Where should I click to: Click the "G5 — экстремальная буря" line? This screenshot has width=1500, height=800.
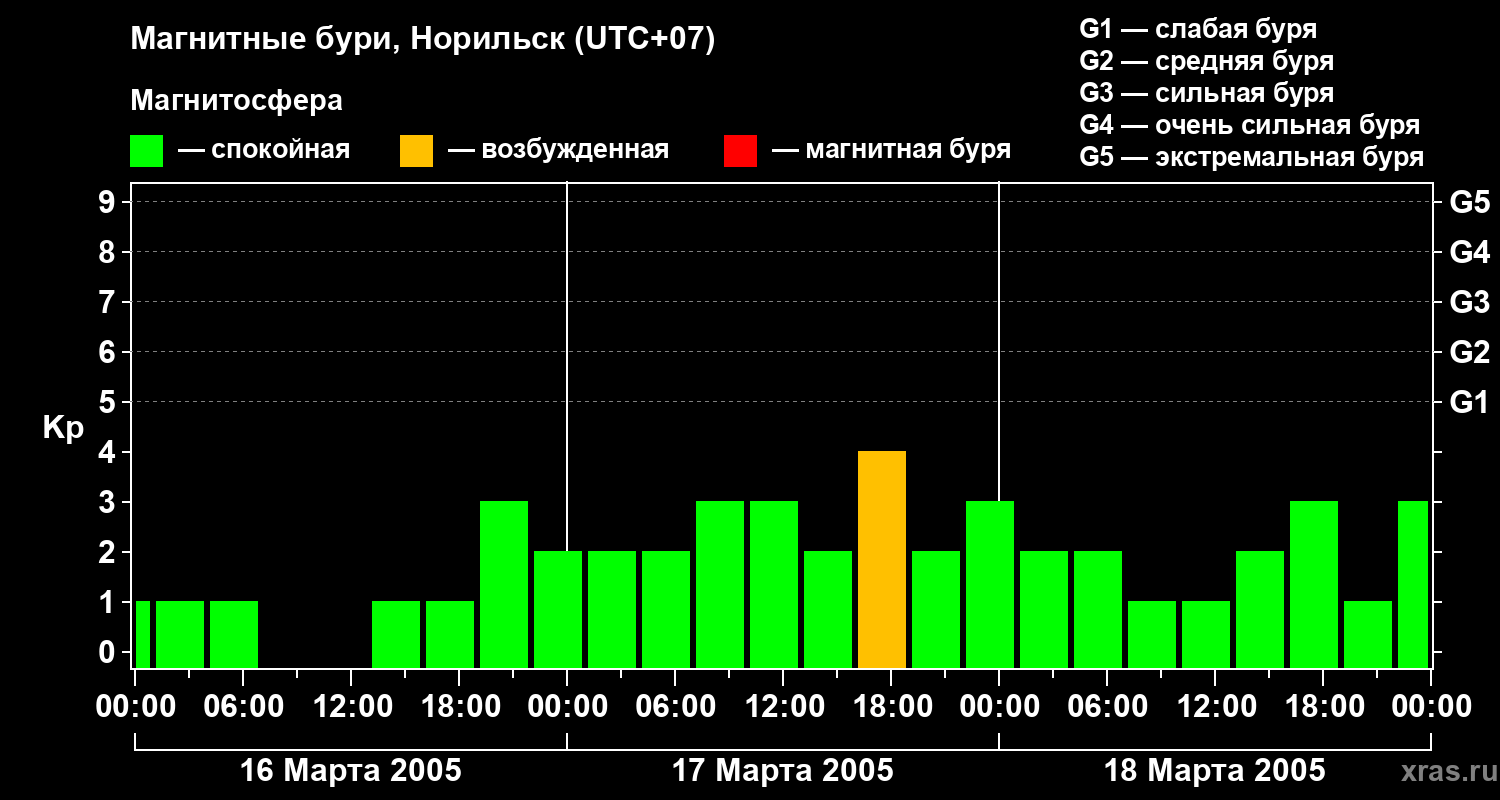click(1252, 157)
